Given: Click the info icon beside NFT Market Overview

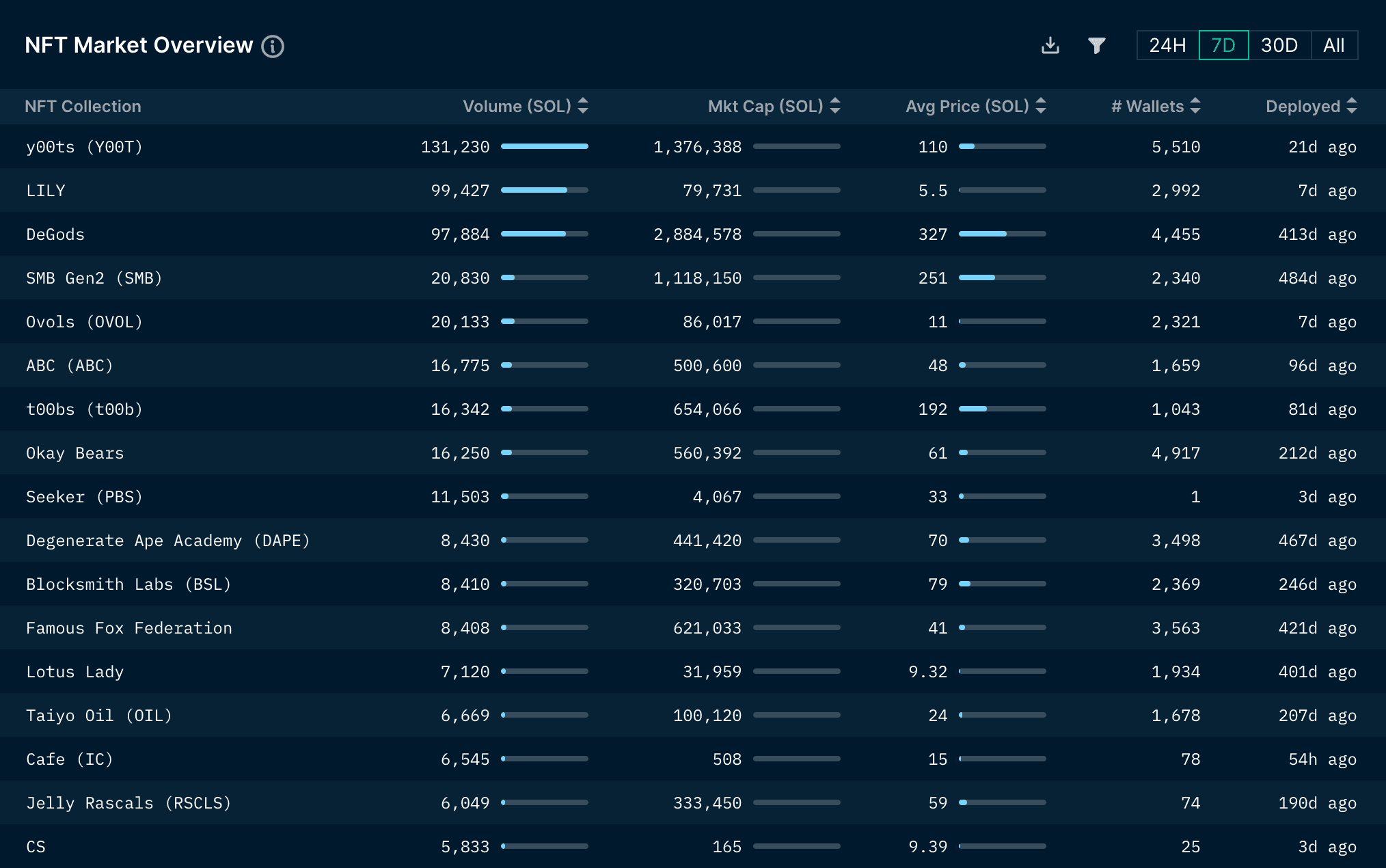Looking at the screenshot, I should pyautogui.click(x=273, y=46).
